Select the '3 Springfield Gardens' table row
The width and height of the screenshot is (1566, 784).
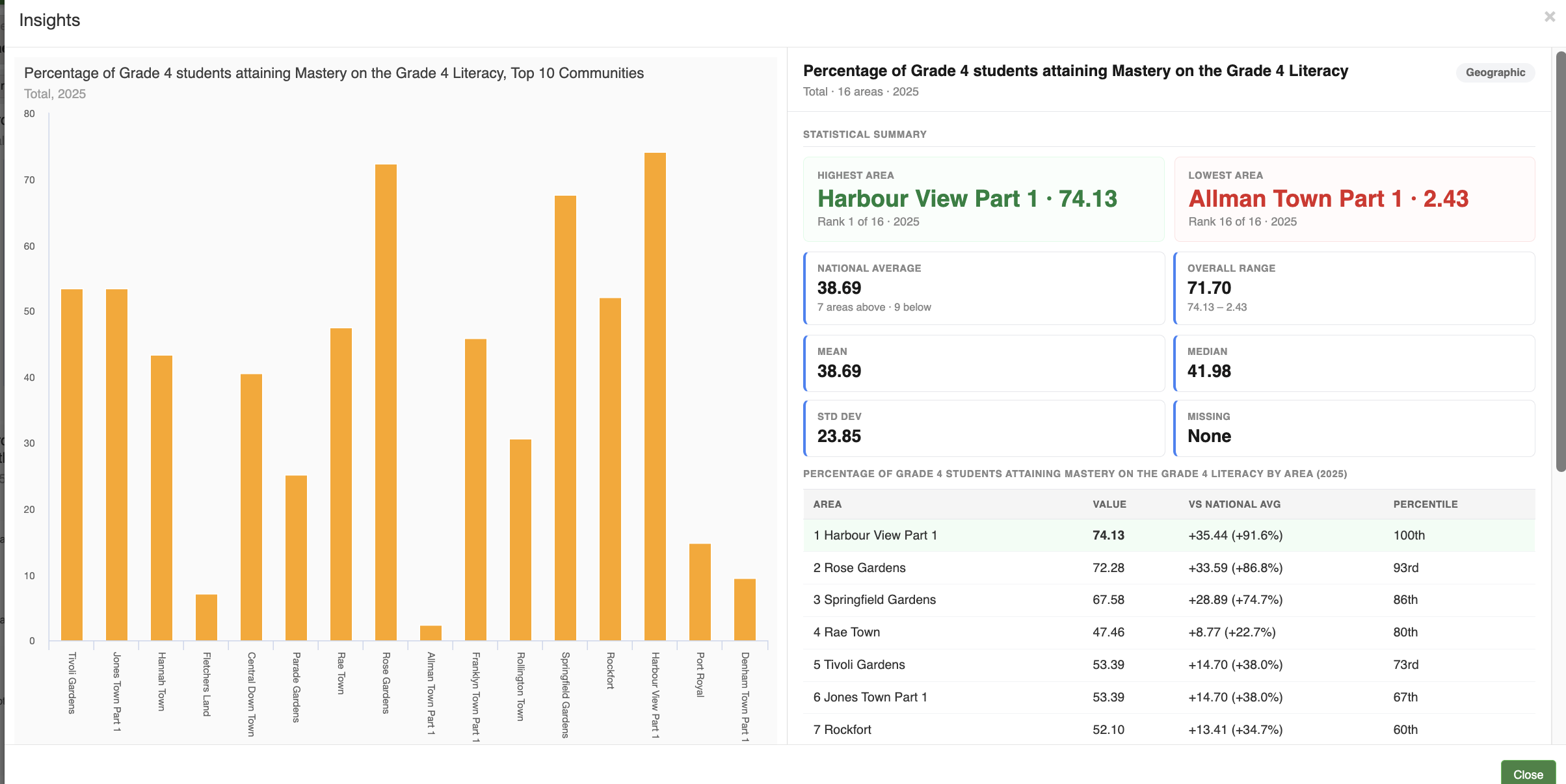click(1169, 600)
